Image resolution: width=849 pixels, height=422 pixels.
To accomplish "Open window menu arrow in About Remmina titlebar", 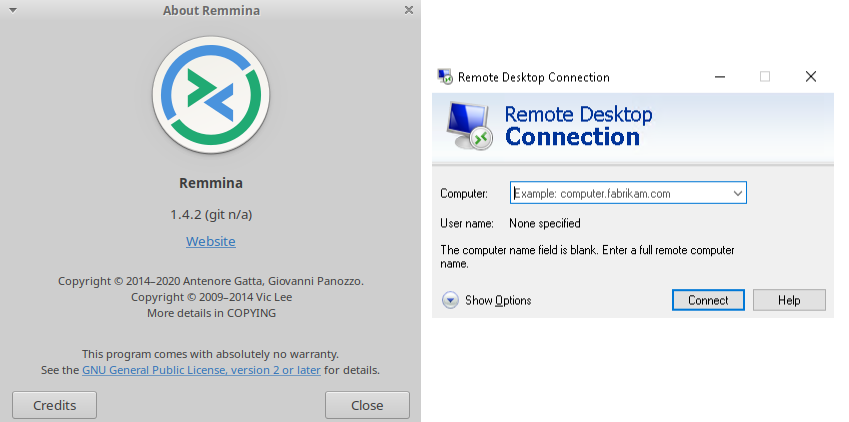I will [12, 10].
